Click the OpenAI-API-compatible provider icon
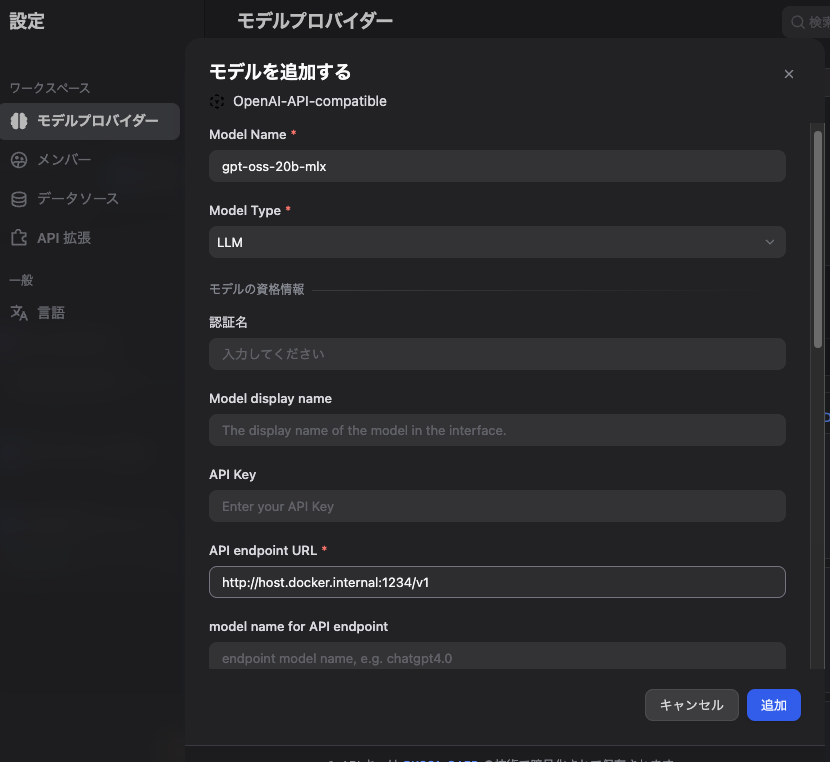The height and width of the screenshot is (762, 830). (x=217, y=101)
